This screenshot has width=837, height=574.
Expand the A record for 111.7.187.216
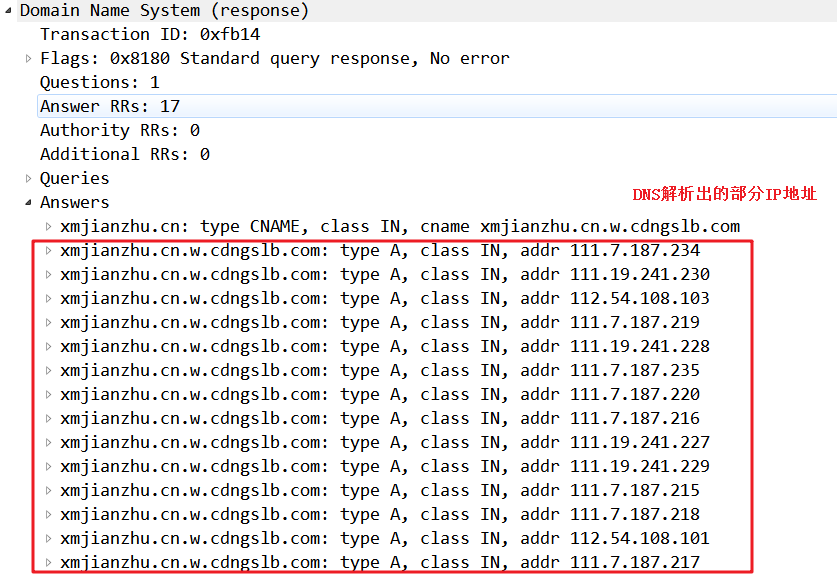pyautogui.click(x=49, y=419)
